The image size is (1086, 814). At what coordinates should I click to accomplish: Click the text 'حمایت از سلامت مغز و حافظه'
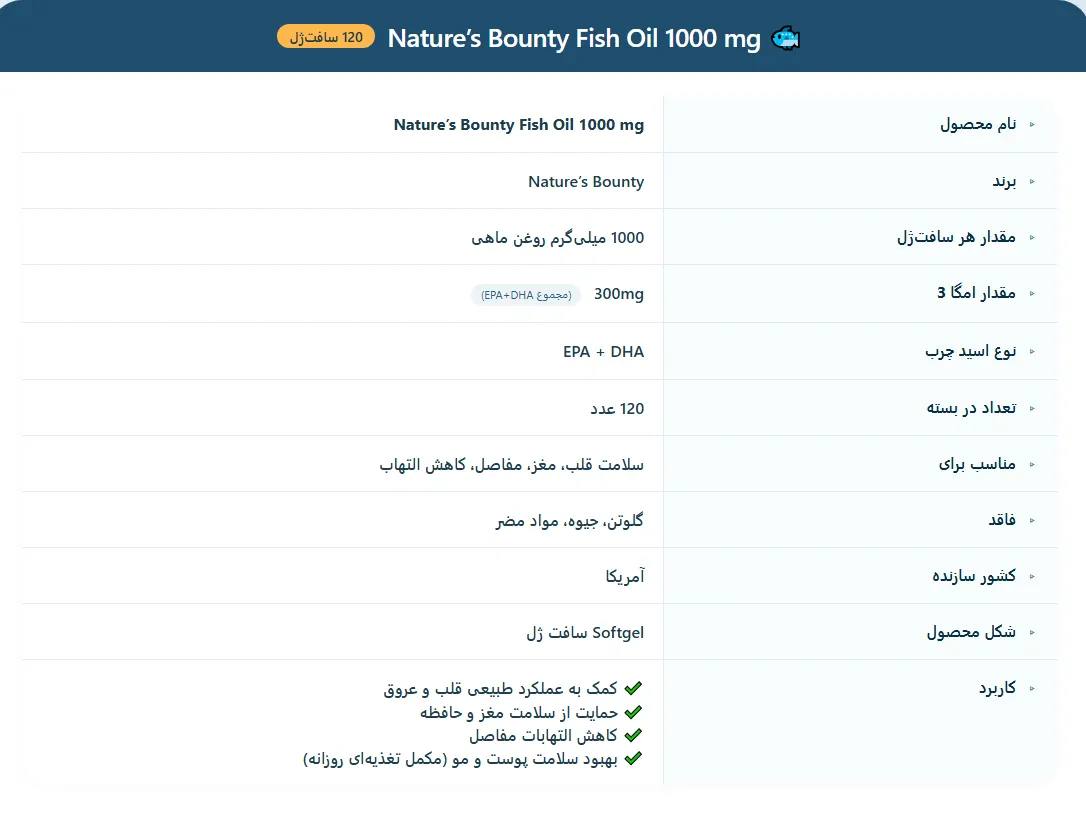tap(519, 712)
